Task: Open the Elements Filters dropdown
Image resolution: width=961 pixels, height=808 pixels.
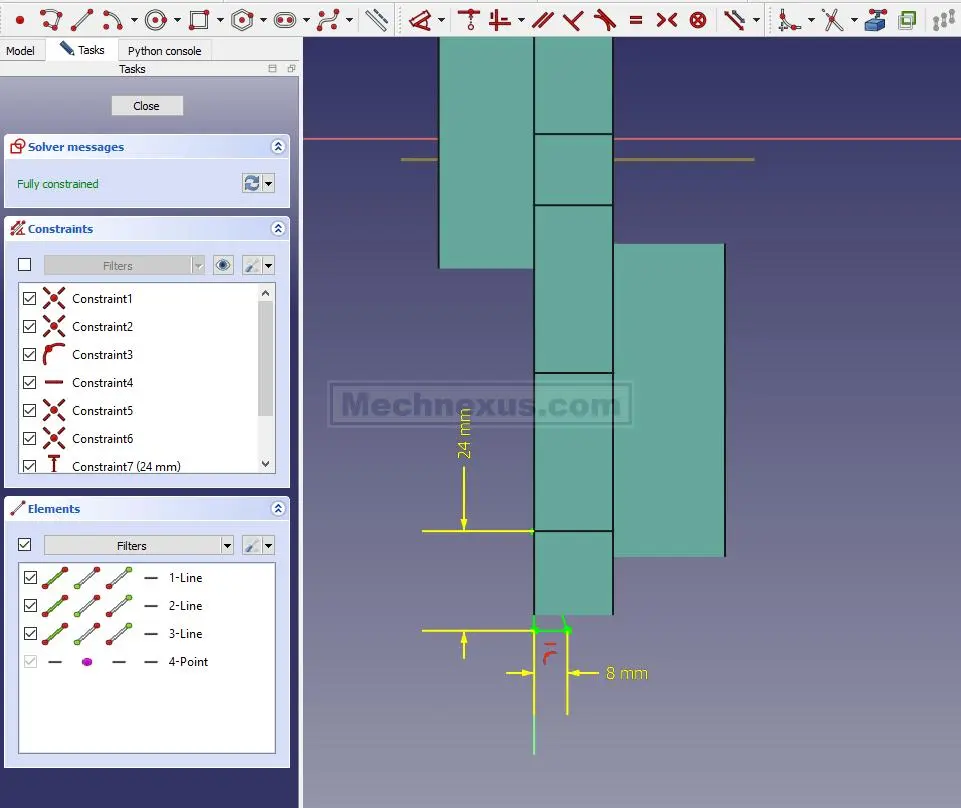Action: [228, 546]
